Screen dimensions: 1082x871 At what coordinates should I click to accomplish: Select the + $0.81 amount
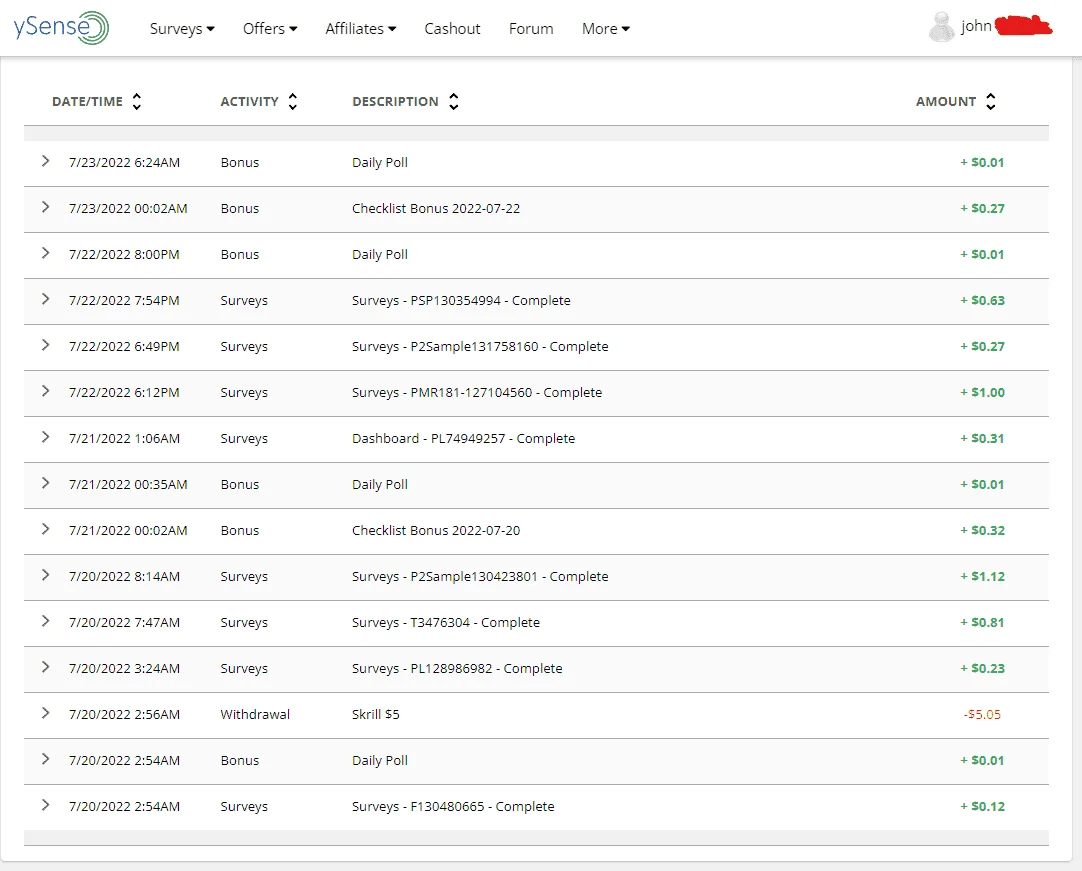point(983,623)
